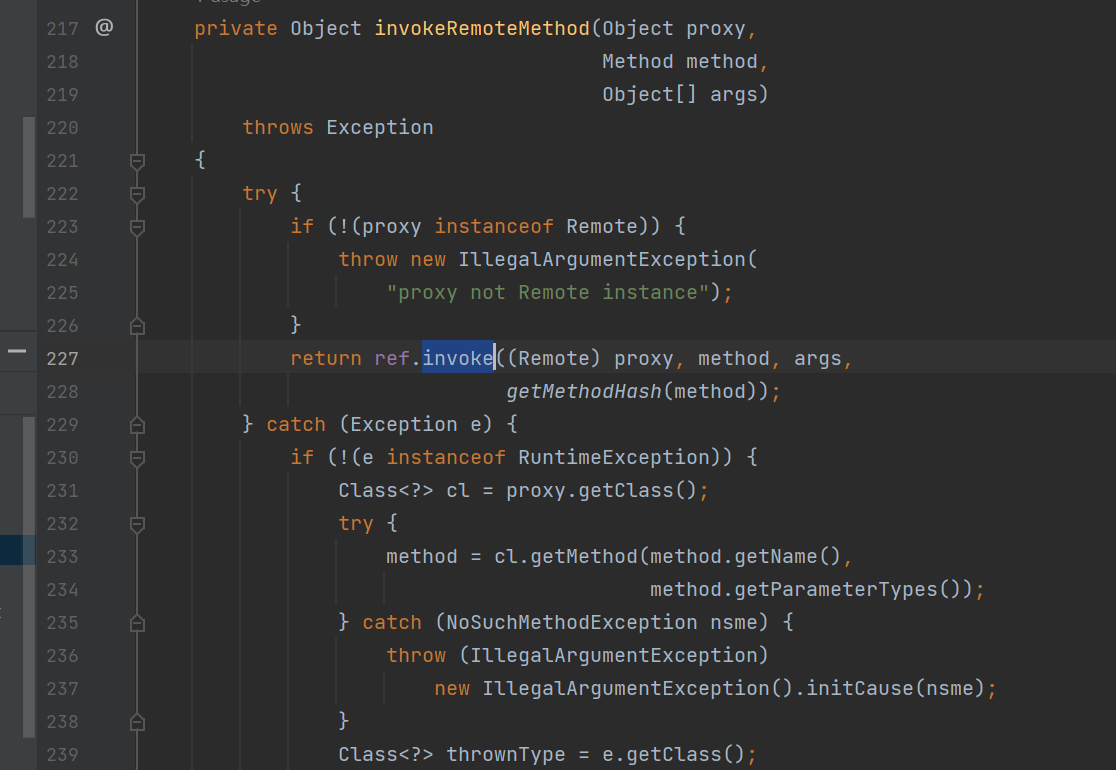Click fold end marker at line 226

coord(137,326)
